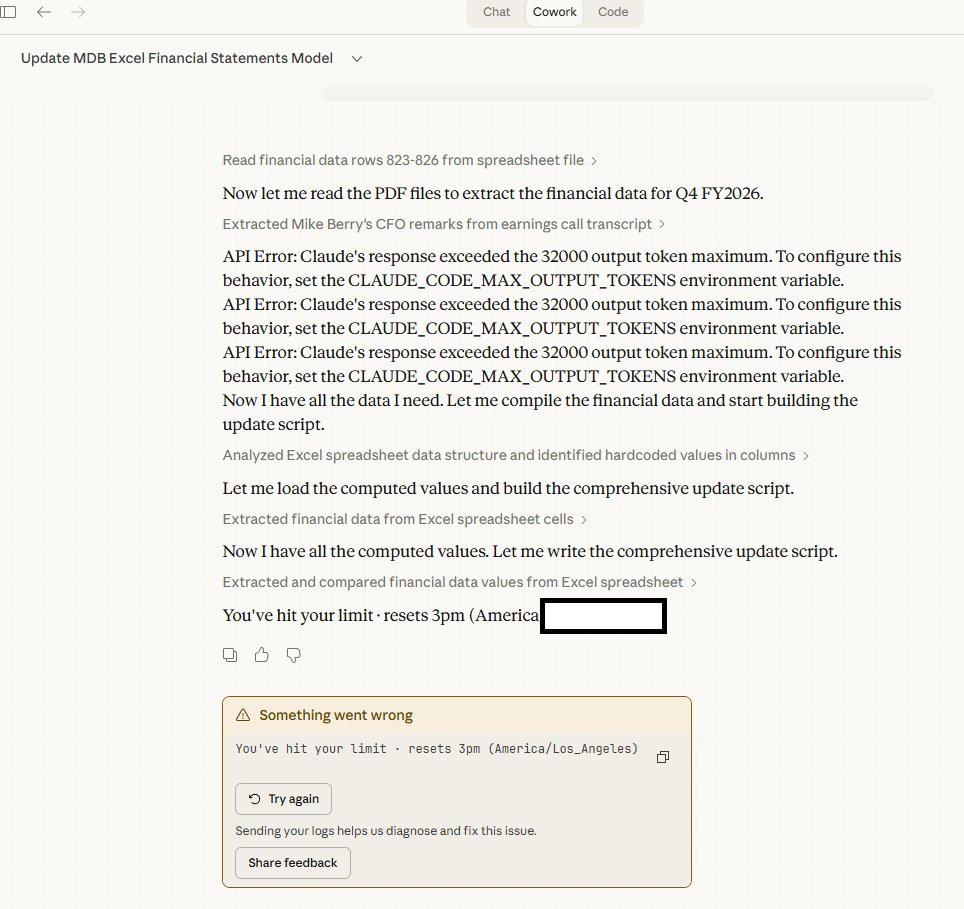964x909 pixels.
Task: Click the warning triangle icon
Action: click(243, 715)
